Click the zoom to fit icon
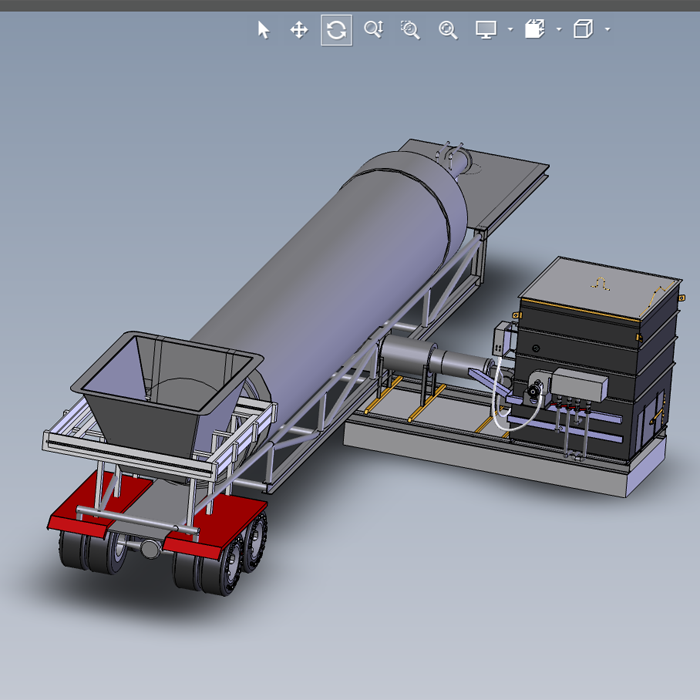 pyautogui.click(x=448, y=30)
